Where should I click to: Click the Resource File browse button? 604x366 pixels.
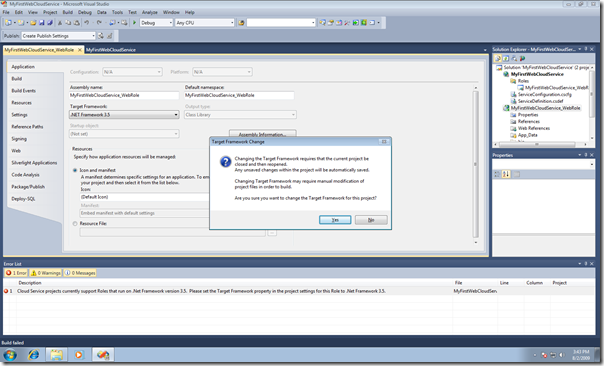click(x=272, y=232)
